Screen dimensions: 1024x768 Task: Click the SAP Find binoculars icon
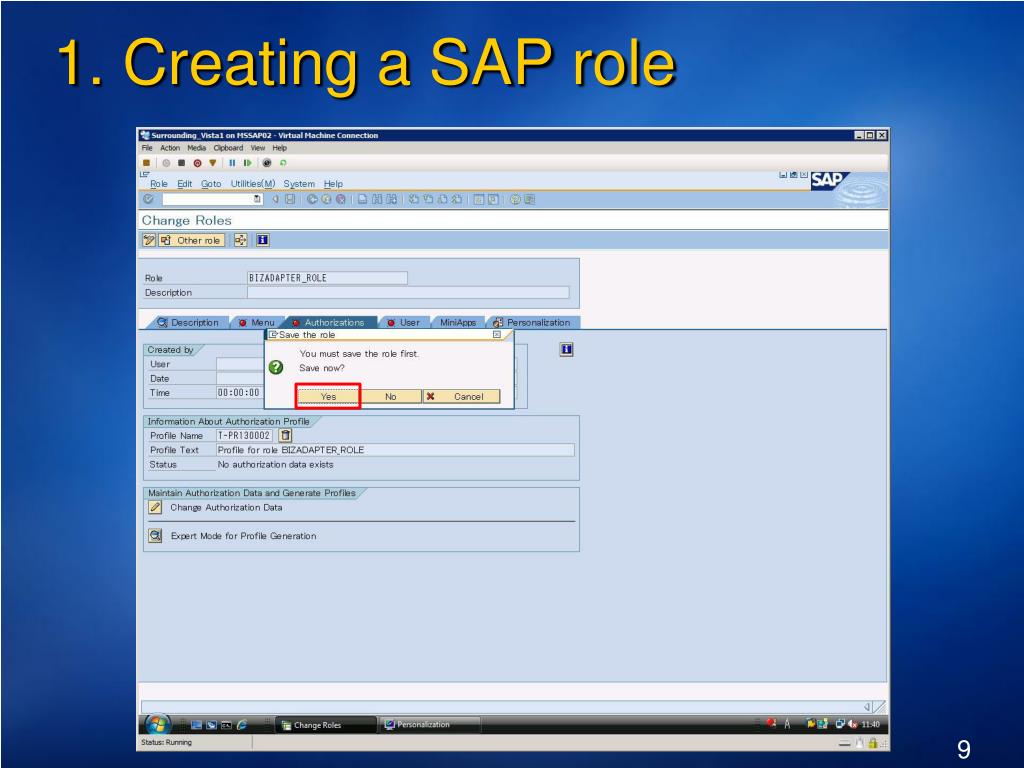point(377,199)
